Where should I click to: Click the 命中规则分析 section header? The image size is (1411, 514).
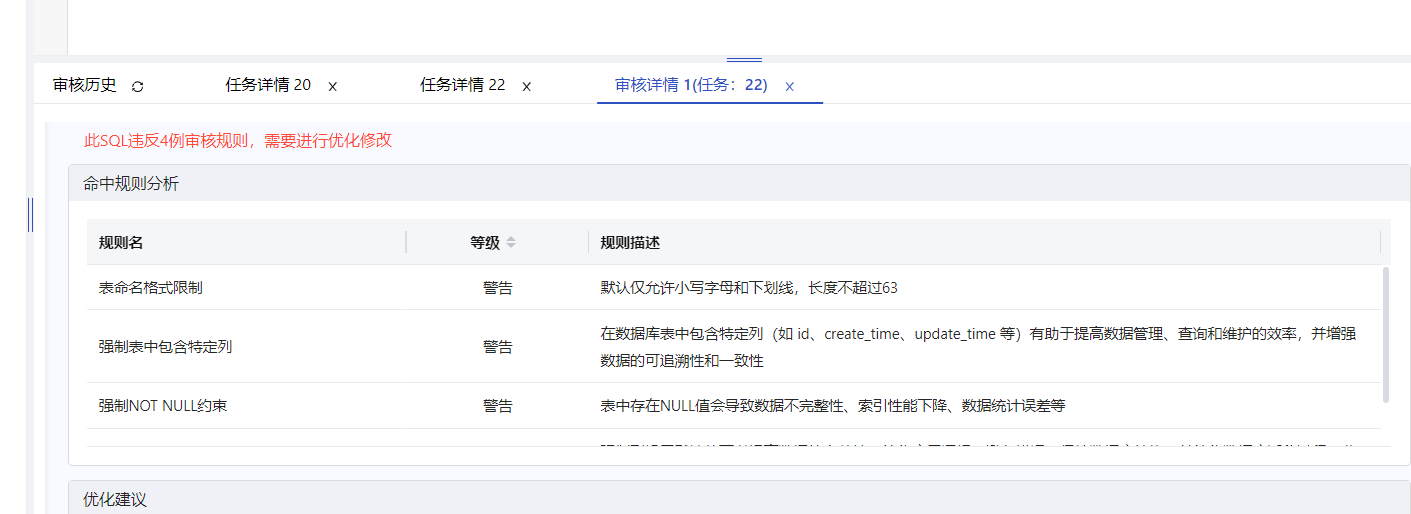click(x=739, y=183)
